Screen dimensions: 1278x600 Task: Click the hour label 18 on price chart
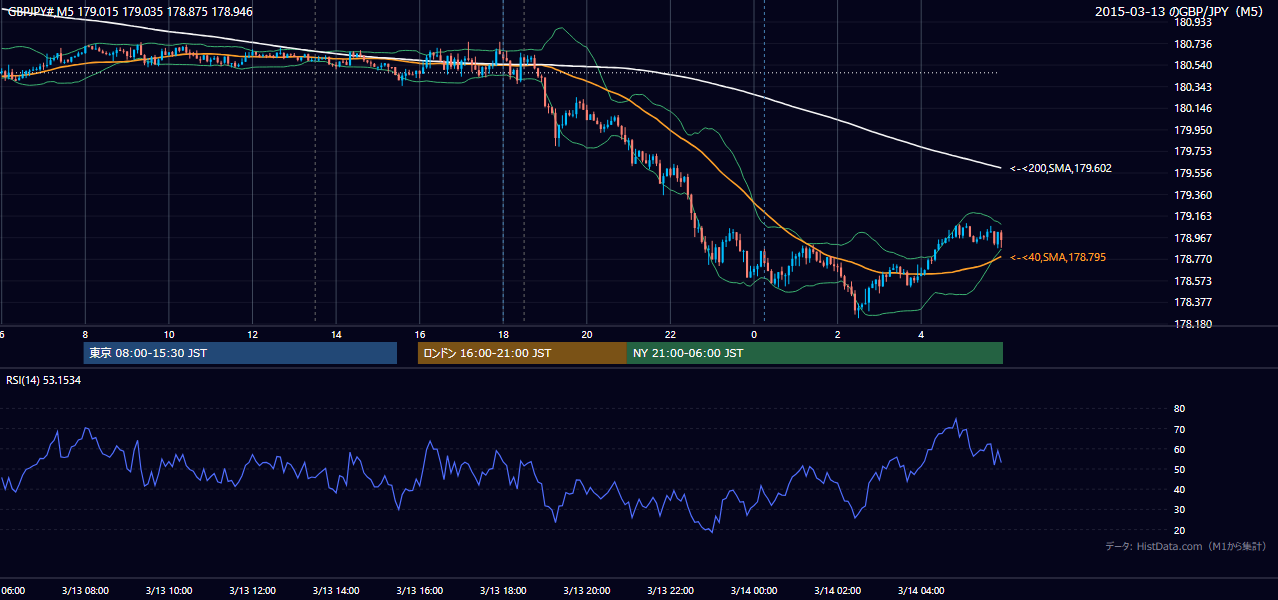pos(503,334)
